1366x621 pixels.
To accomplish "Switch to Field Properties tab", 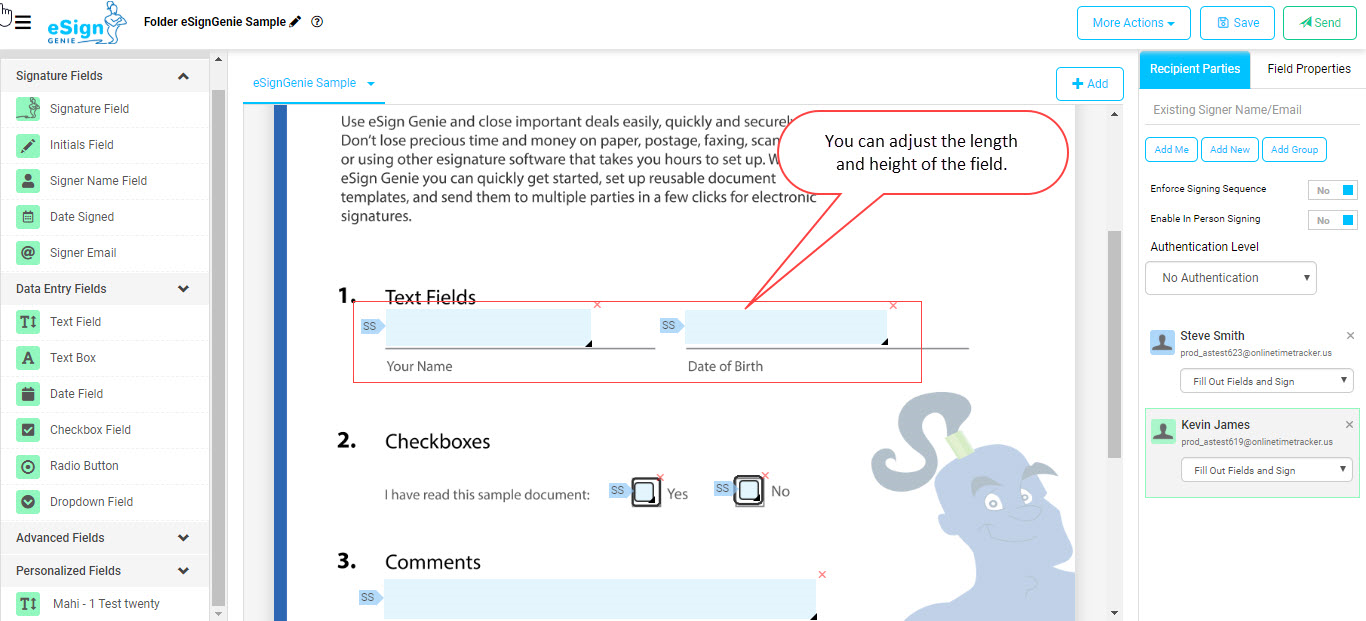I will tap(1309, 69).
